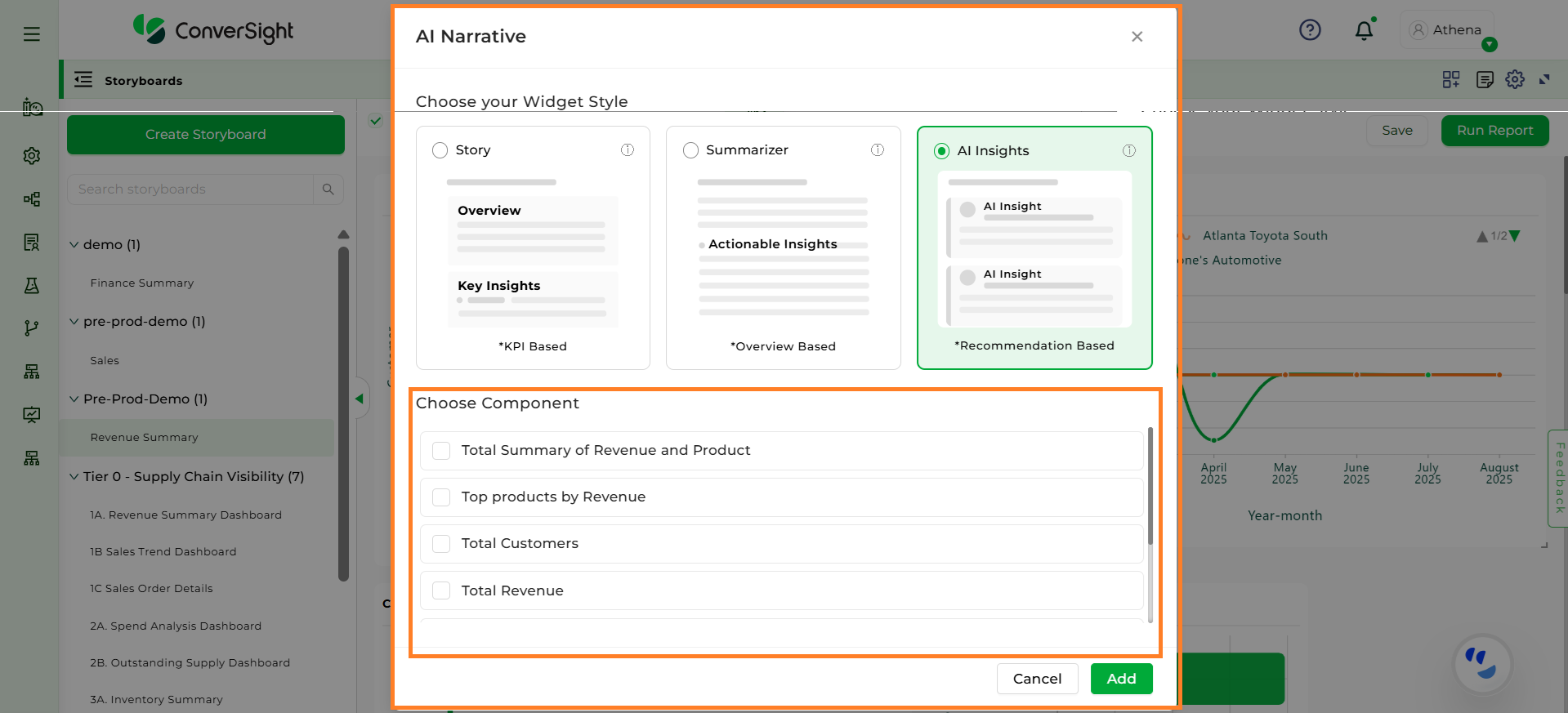The width and height of the screenshot is (1568, 713).
Task: Open info icon for Summarizer widget
Action: tap(878, 149)
